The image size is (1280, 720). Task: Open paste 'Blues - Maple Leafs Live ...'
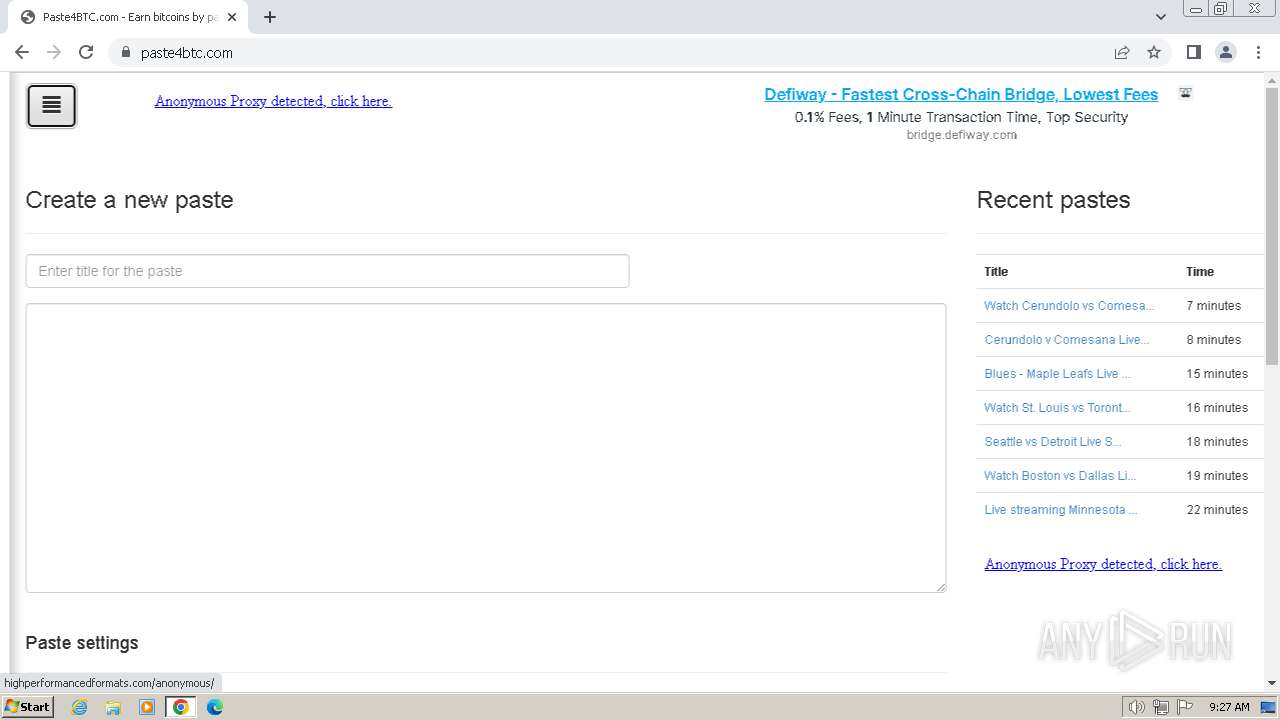[1057, 374]
